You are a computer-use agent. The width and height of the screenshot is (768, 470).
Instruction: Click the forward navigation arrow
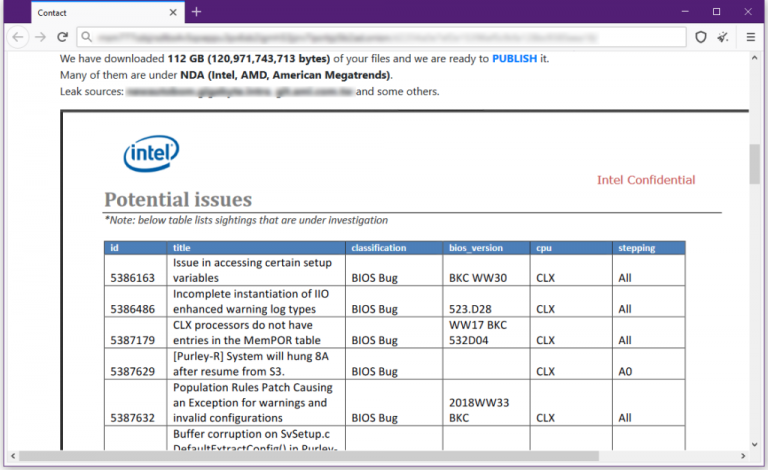click(x=40, y=37)
